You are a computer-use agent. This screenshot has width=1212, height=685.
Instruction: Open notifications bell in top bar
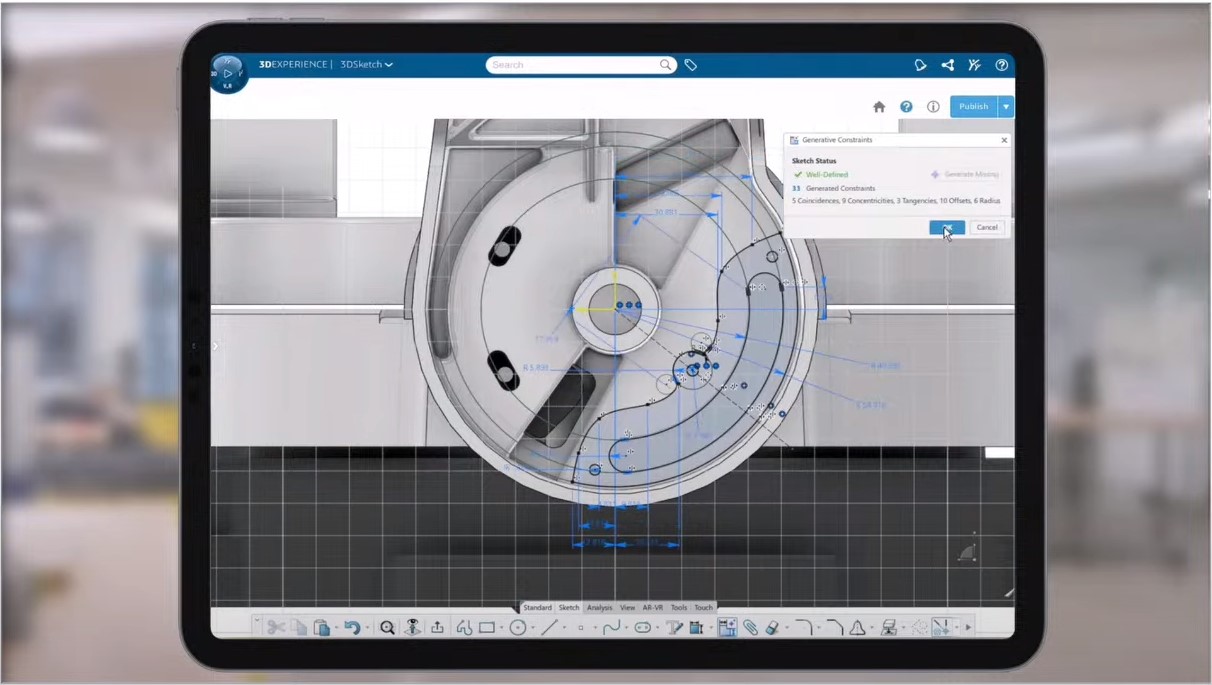920,65
